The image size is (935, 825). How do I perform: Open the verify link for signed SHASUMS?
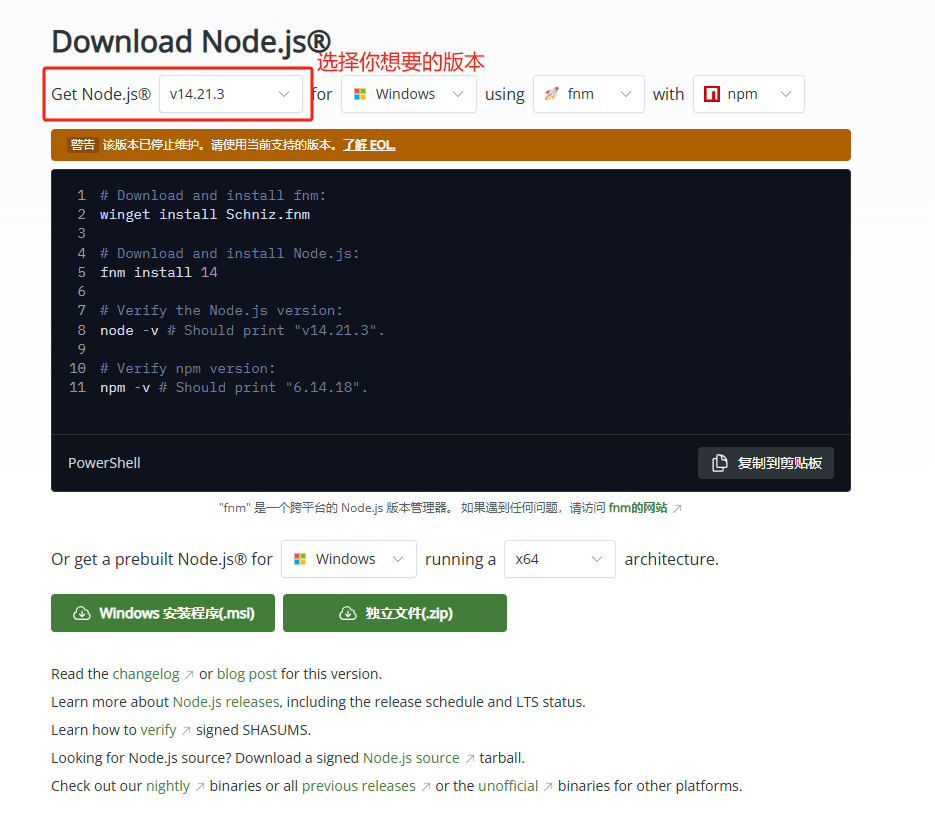158,730
